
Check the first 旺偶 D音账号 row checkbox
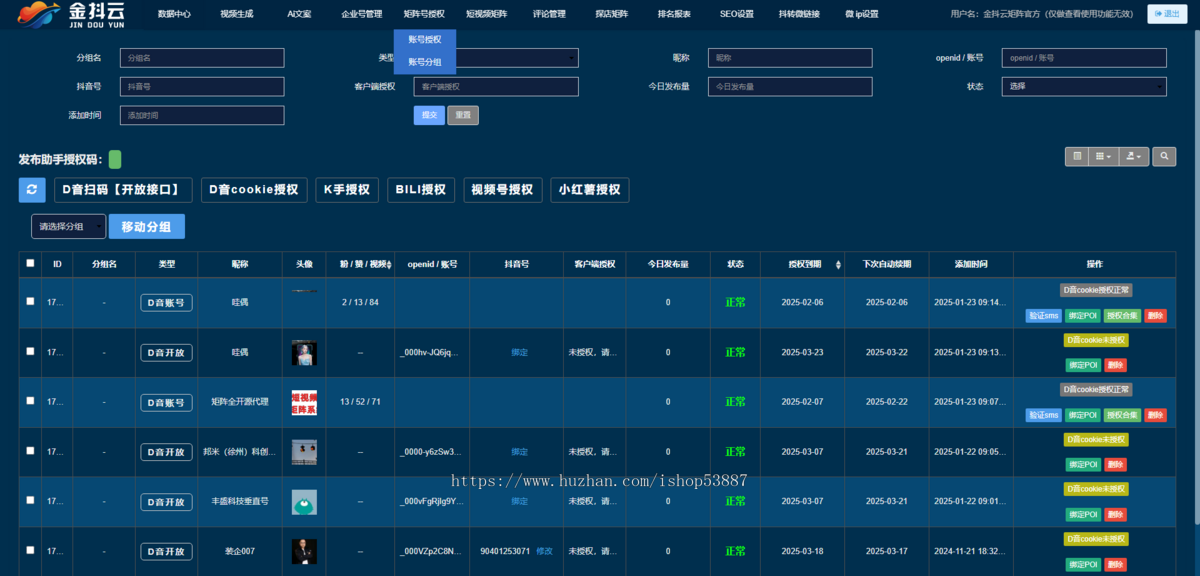click(30, 301)
